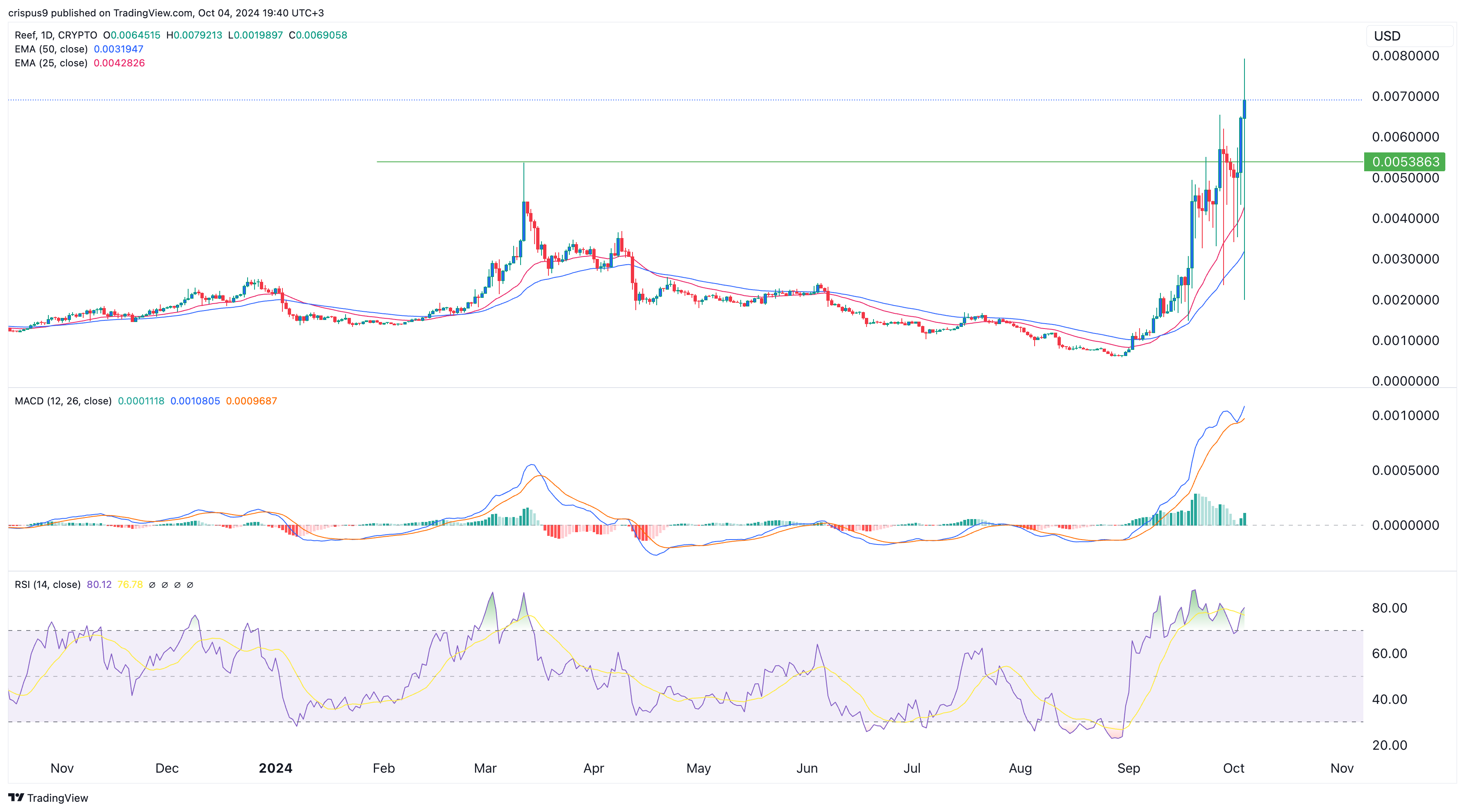Click the Aug time axis label

coord(1020,768)
